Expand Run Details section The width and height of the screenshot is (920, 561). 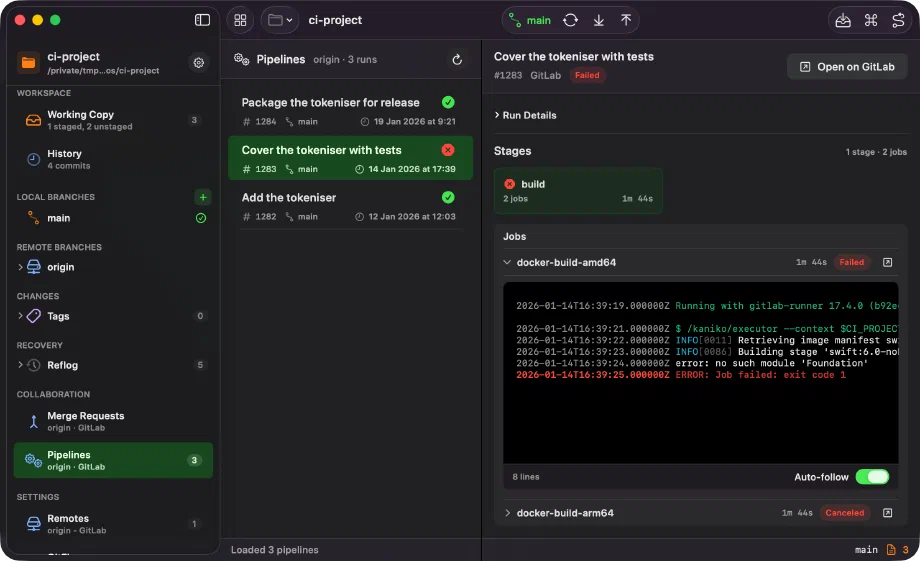525,115
